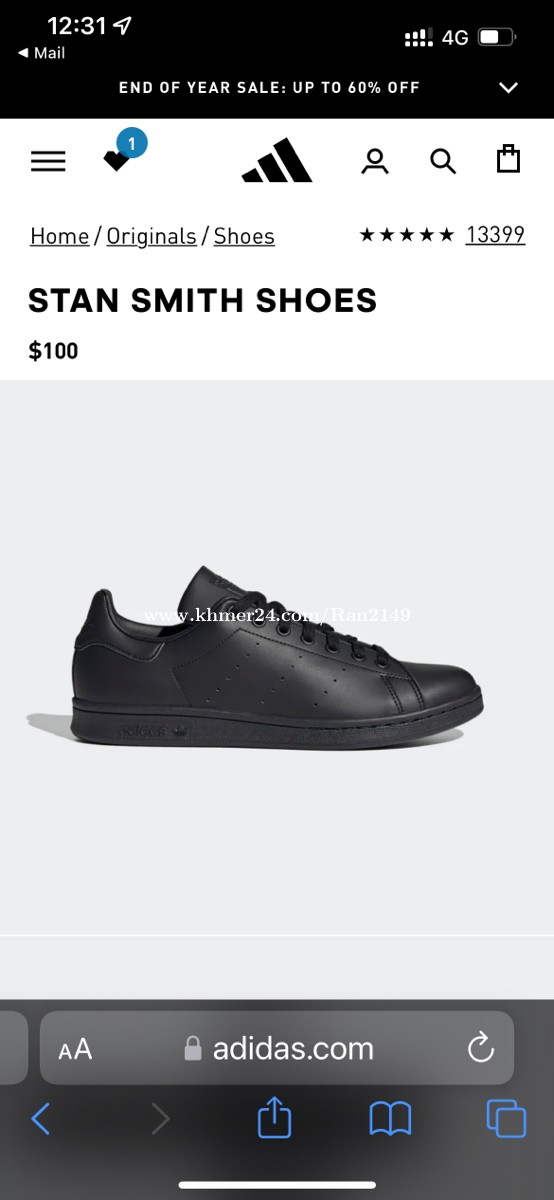Go to the Home breadcrumb link
The width and height of the screenshot is (554, 1200).
point(60,236)
